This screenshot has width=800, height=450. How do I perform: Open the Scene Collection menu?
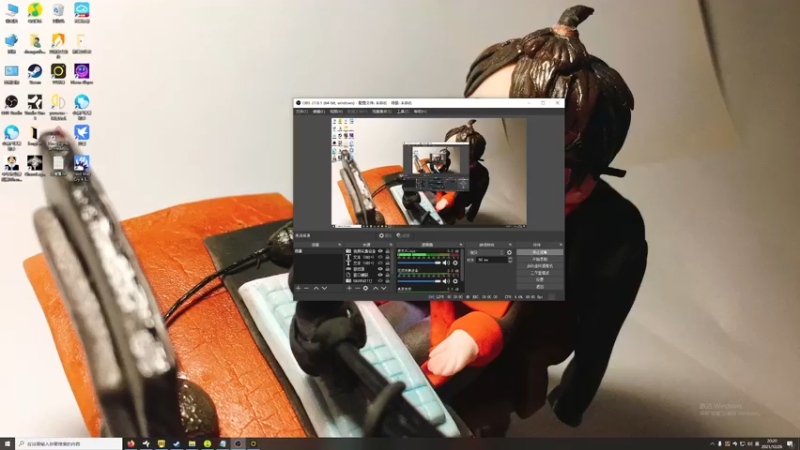tap(382, 111)
